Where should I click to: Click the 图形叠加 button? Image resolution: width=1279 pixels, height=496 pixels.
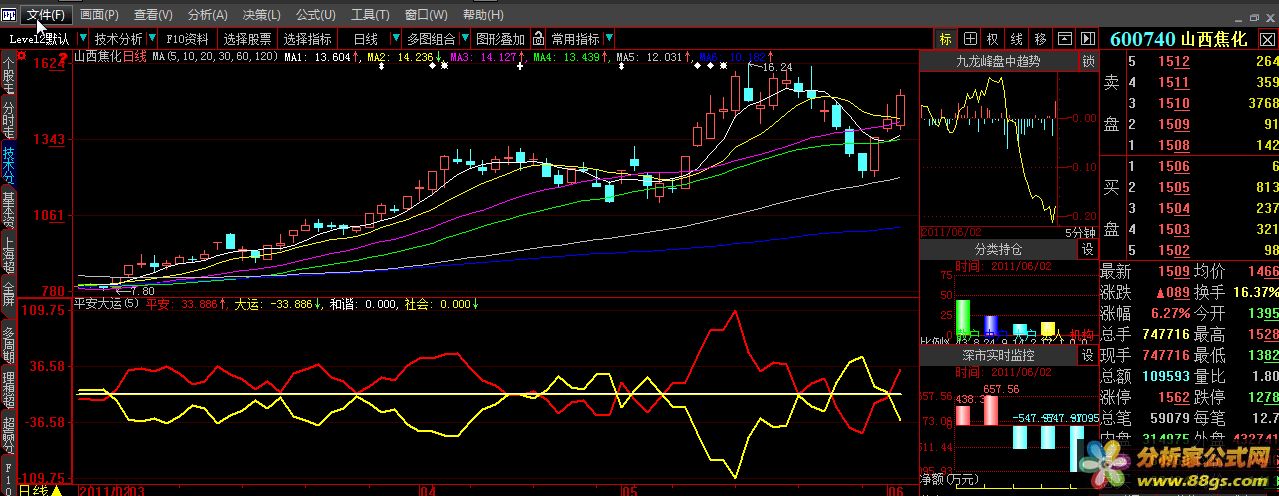point(500,39)
